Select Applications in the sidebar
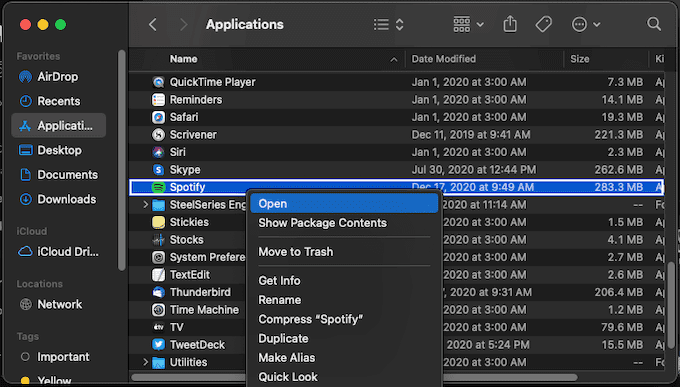 coord(59,125)
